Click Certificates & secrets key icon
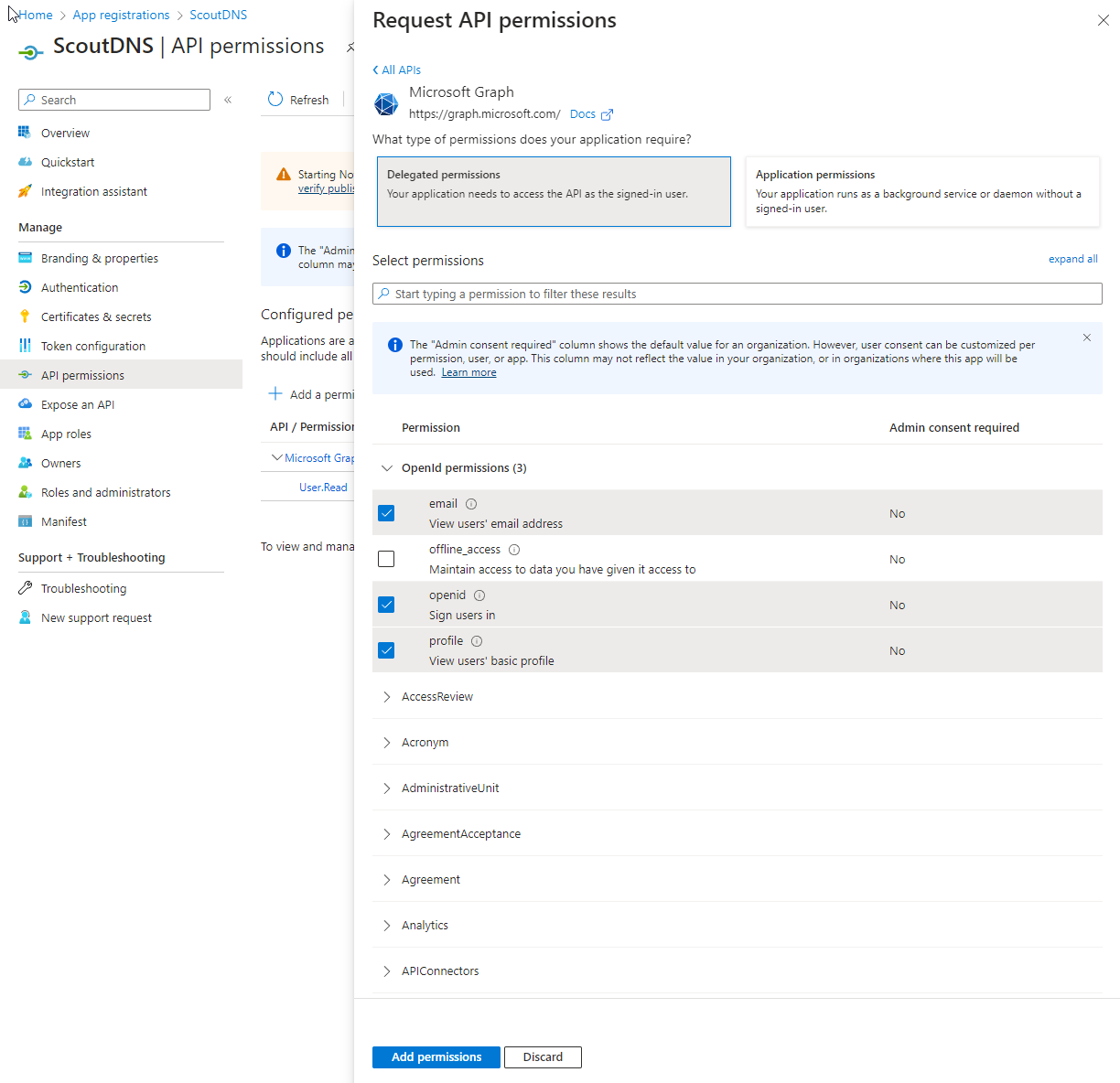1120x1083 pixels. click(x=25, y=316)
